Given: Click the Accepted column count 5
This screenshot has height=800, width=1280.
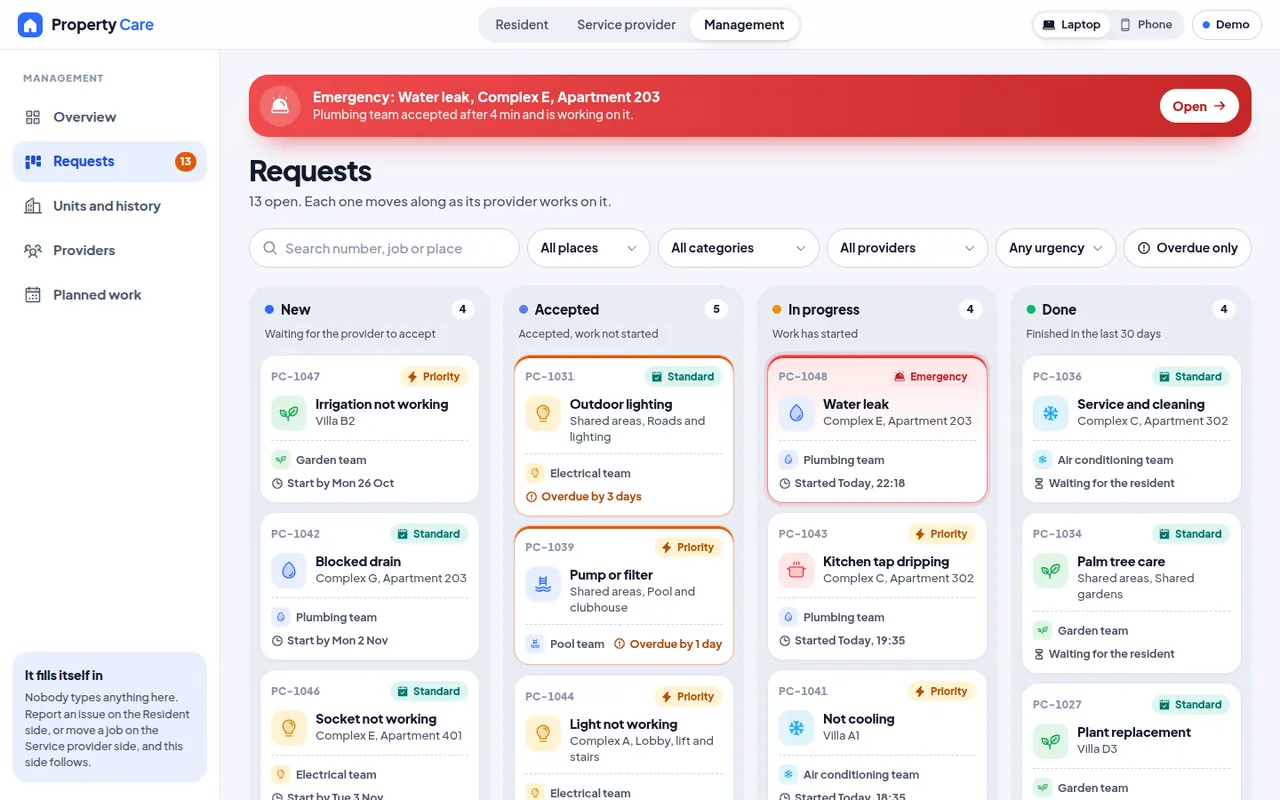Looking at the screenshot, I should click(x=716, y=310).
